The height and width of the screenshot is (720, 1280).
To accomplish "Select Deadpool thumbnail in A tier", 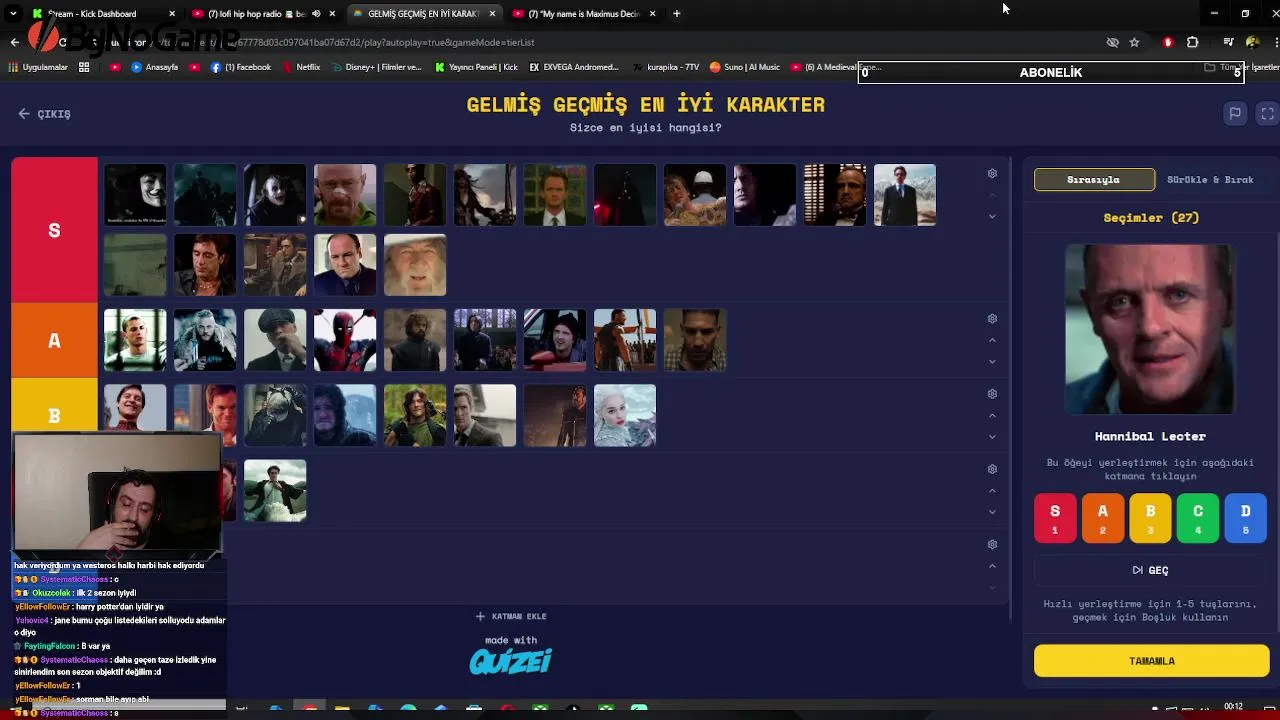I will [x=345, y=340].
